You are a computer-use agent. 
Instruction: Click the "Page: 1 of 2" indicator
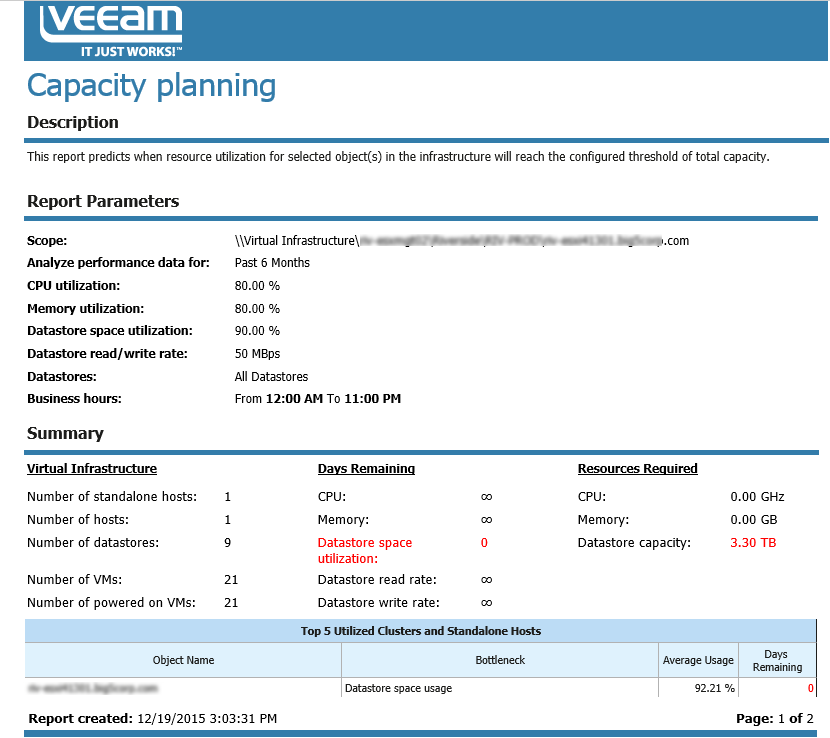(774, 718)
